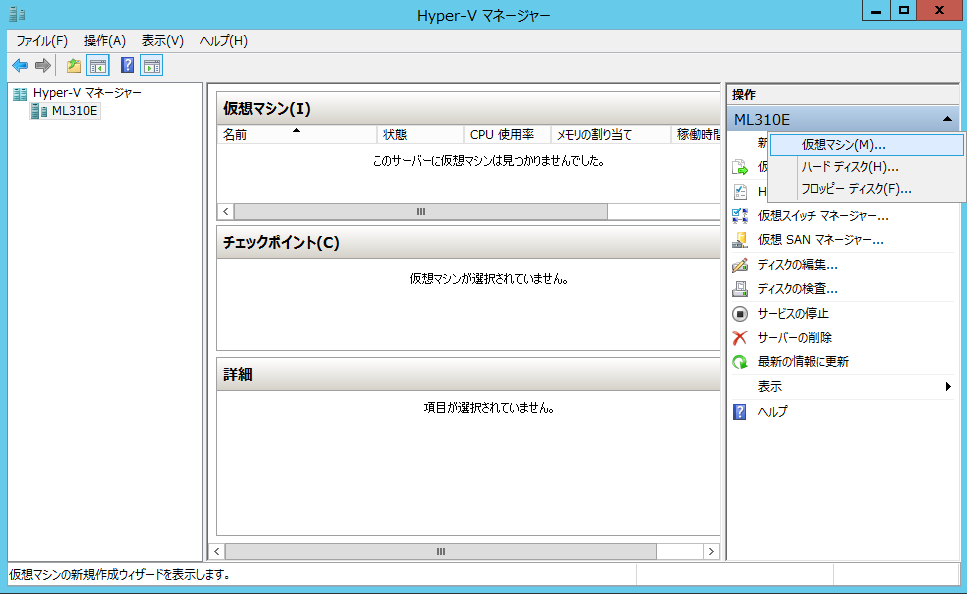
Task: Expand the 表示 submenu in actions pane
Action: 770,387
